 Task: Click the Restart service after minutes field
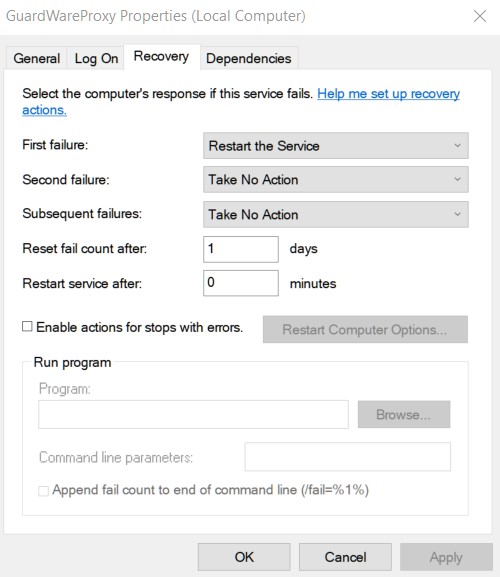(241, 283)
